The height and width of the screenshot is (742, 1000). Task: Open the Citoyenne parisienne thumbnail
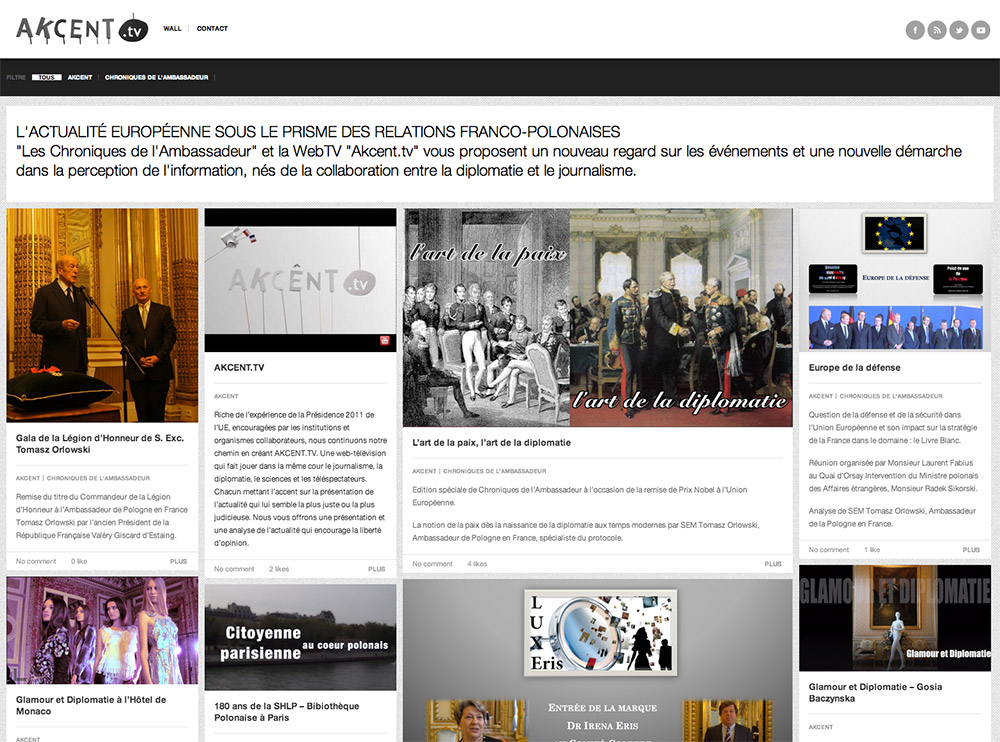tap(300, 637)
